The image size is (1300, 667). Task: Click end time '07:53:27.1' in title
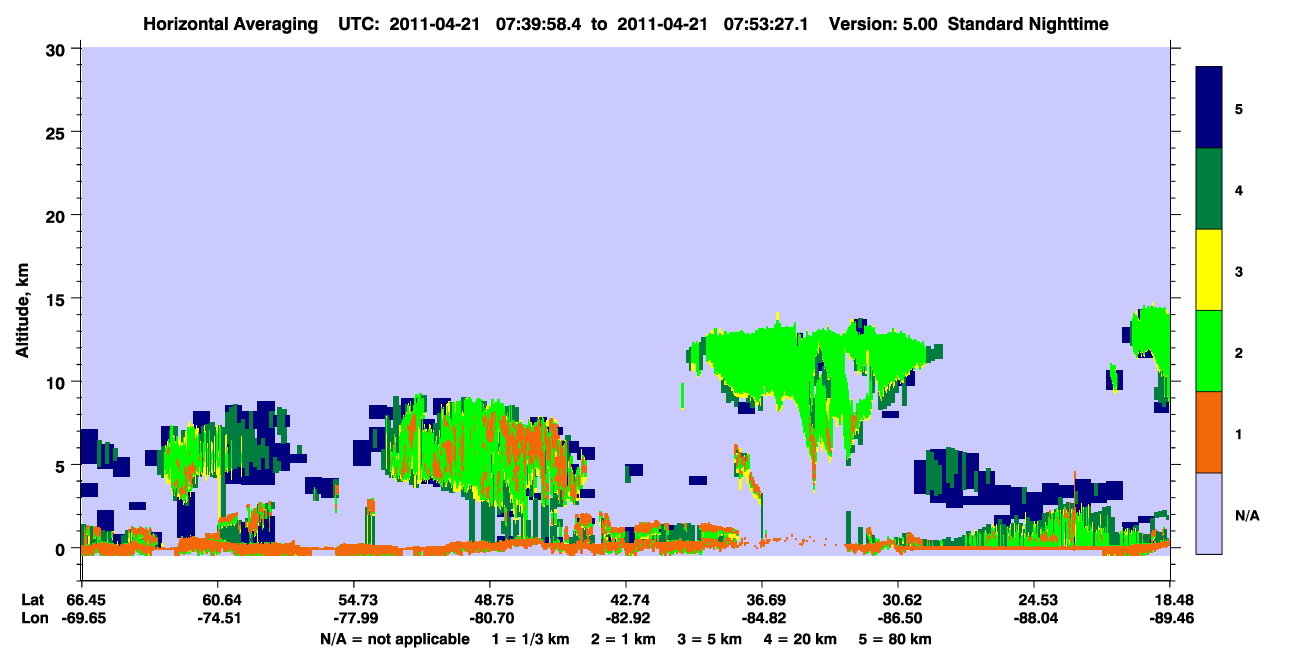pyautogui.click(x=768, y=23)
